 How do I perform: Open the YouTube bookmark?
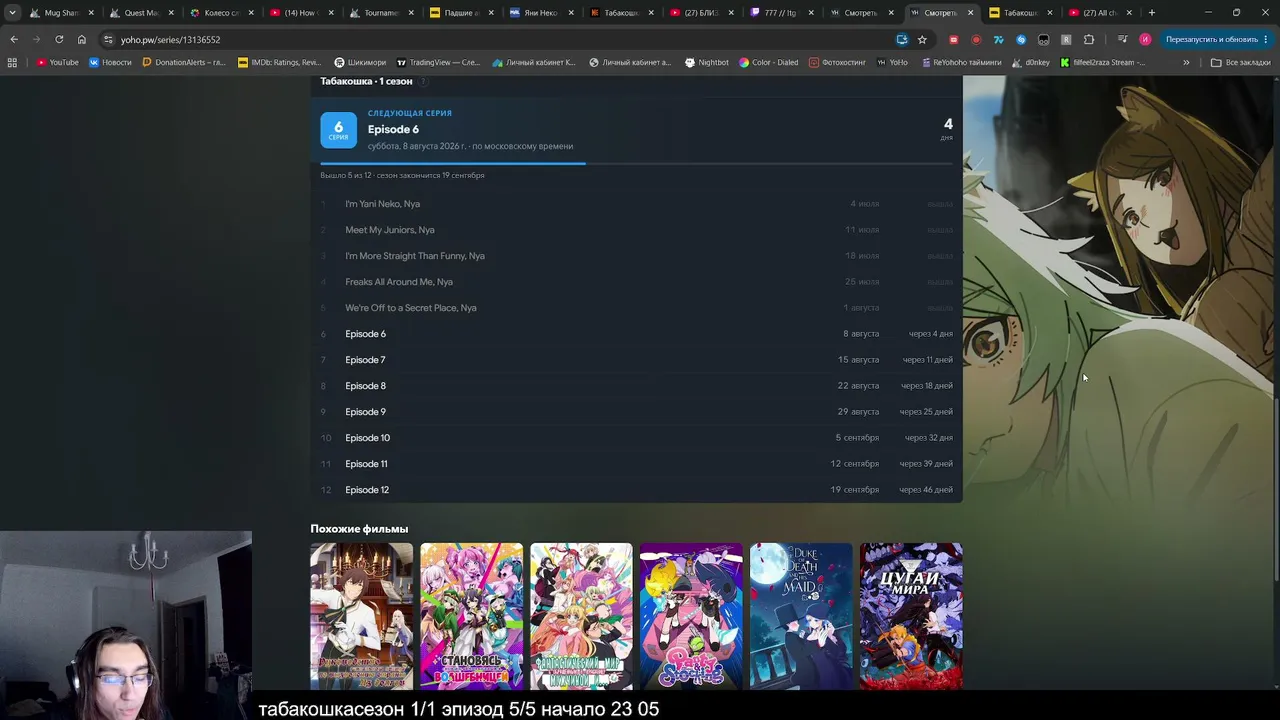point(57,62)
